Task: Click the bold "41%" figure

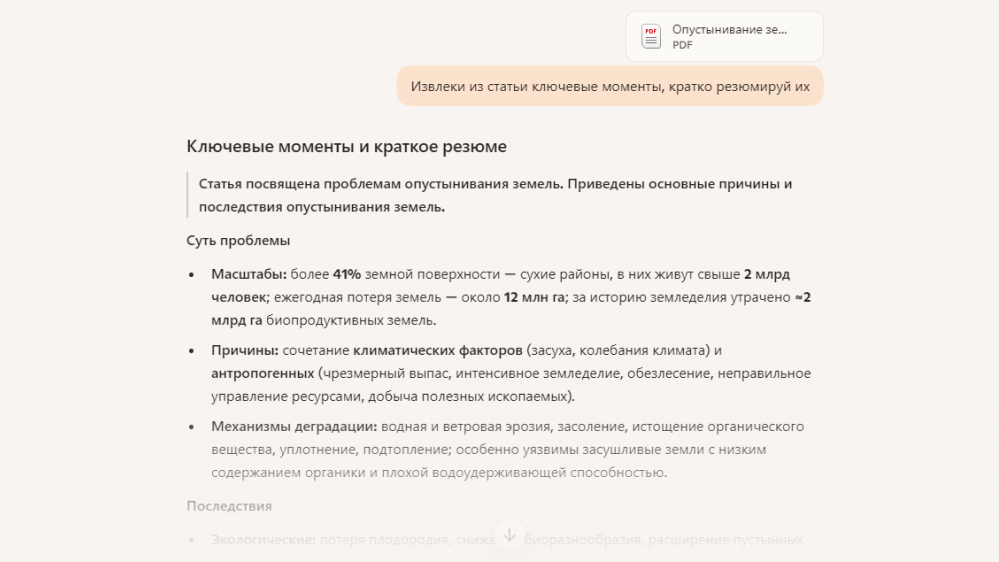Action: click(347, 274)
